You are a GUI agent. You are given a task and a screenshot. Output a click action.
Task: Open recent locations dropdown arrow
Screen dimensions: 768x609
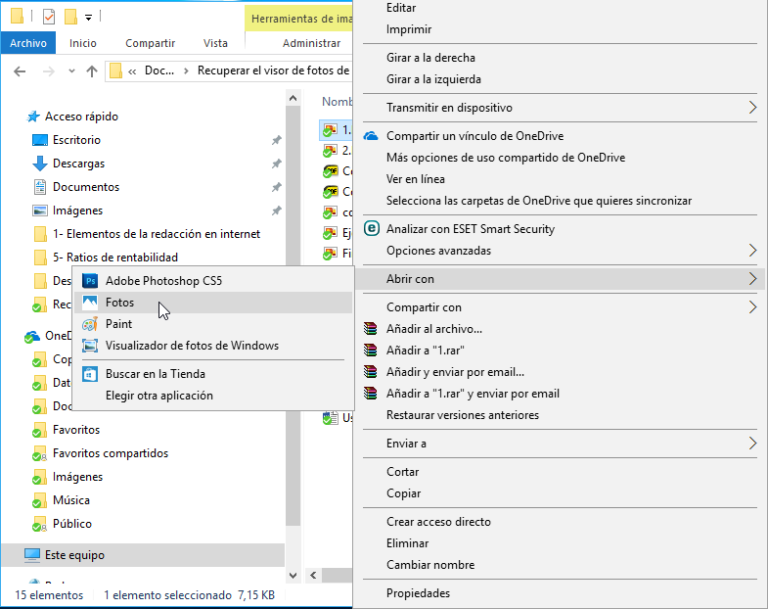click(x=72, y=72)
